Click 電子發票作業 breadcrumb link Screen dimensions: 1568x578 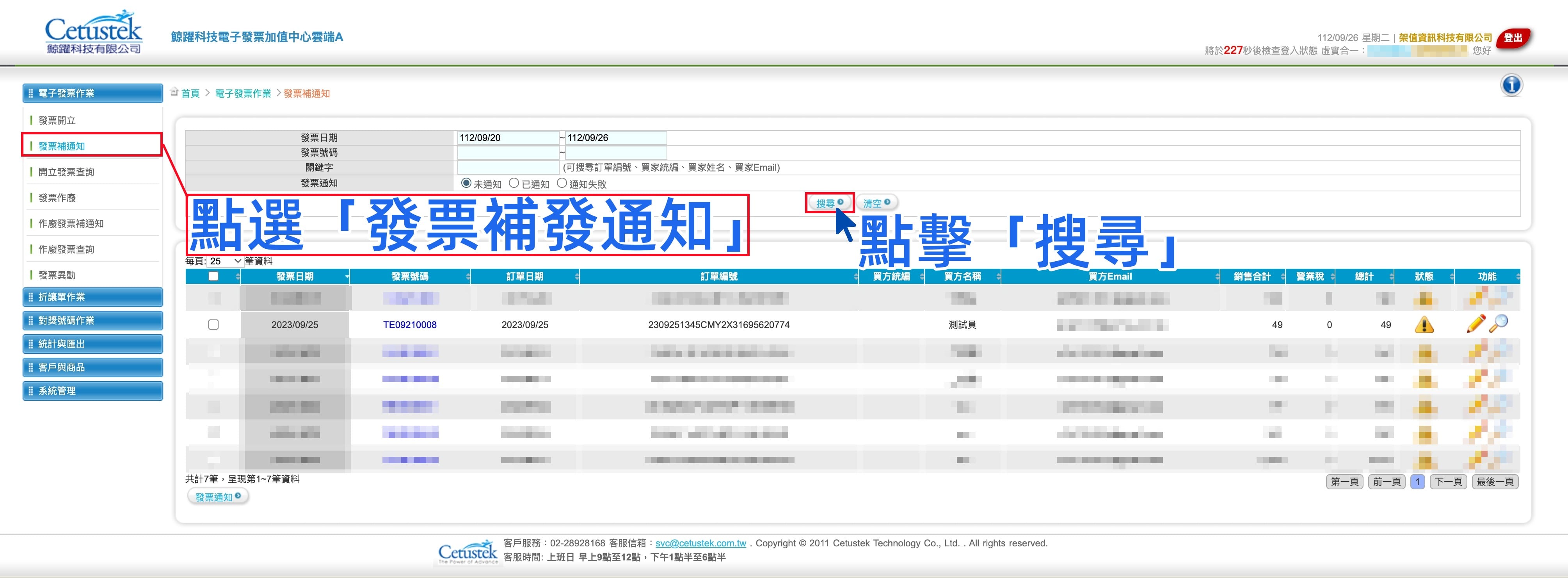coord(243,93)
